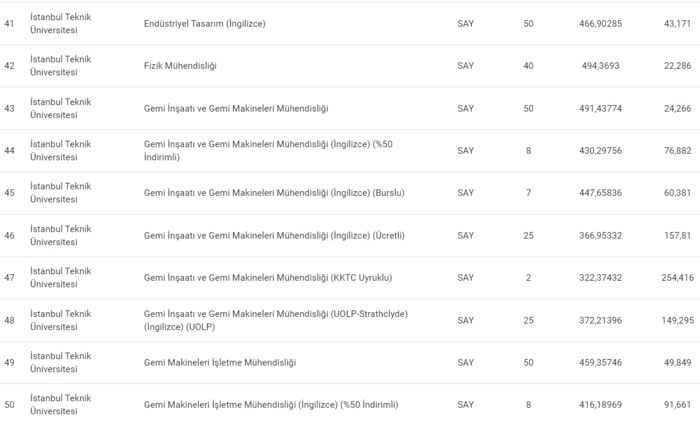Click the SAY cell in row 46
The height and width of the screenshot is (422, 700).
click(466, 236)
